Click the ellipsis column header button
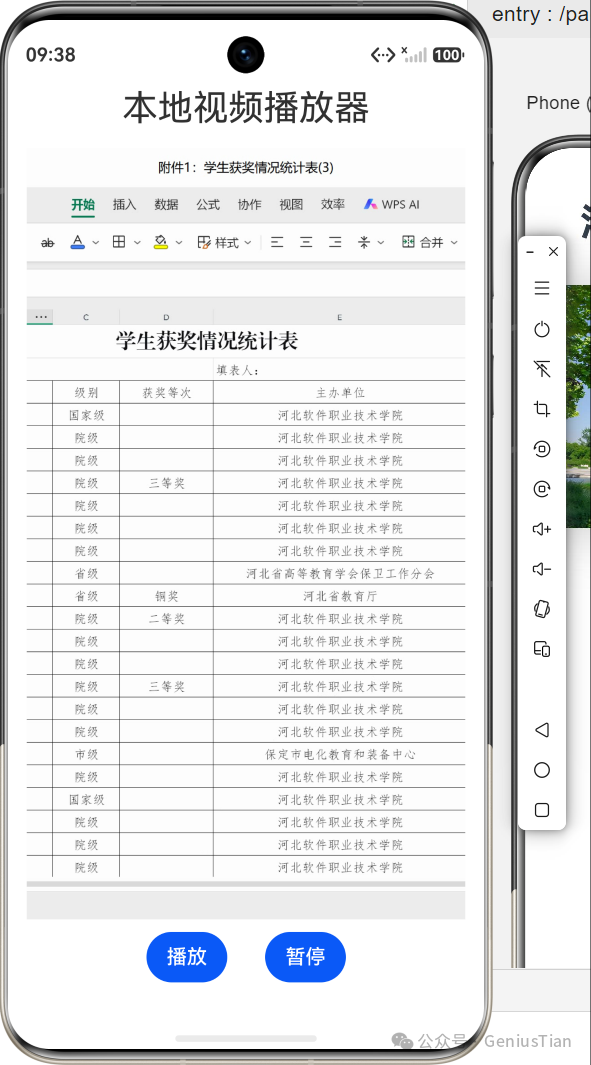 coord(40,317)
